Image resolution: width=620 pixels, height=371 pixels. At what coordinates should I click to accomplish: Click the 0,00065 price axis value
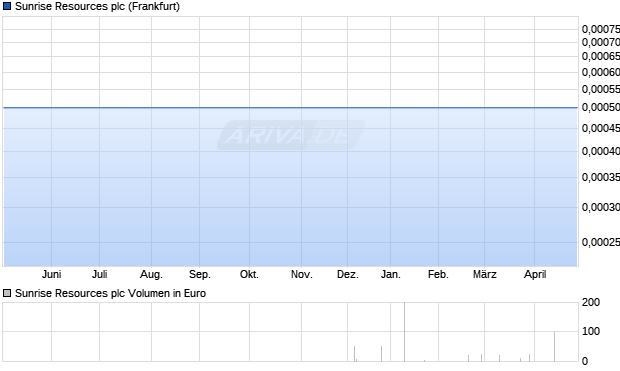[x=601, y=56]
